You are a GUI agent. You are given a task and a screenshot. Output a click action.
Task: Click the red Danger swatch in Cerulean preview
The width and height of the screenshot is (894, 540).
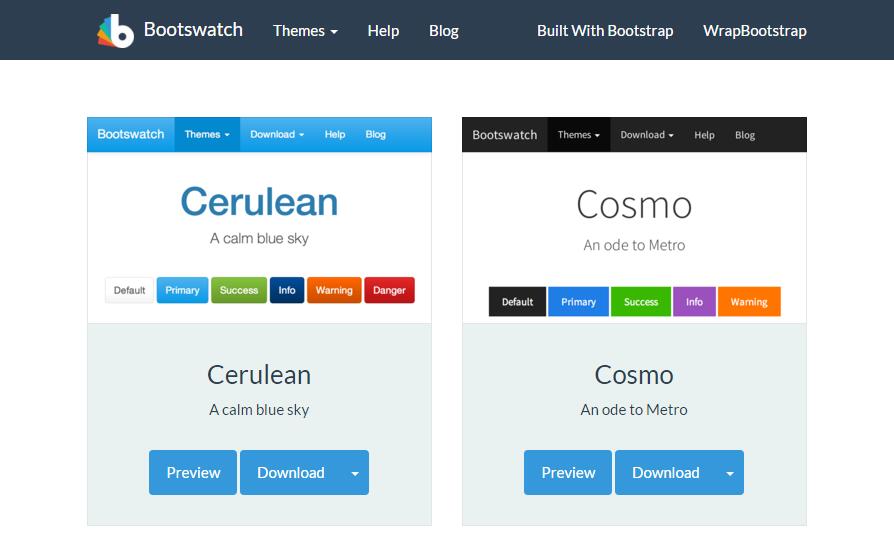tap(389, 290)
